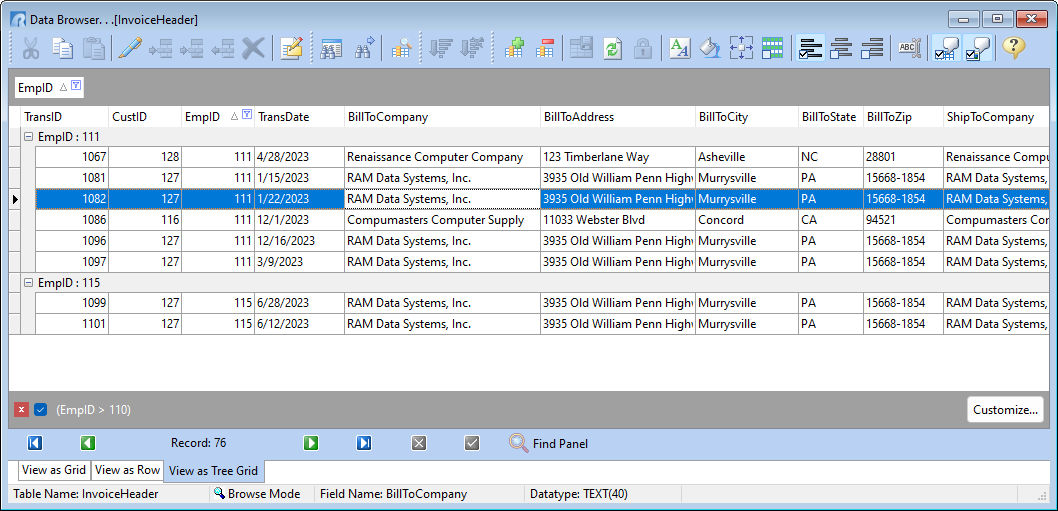Open the Find Panel
The width and height of the screenshot is (1058, 511).
point(560,443)
